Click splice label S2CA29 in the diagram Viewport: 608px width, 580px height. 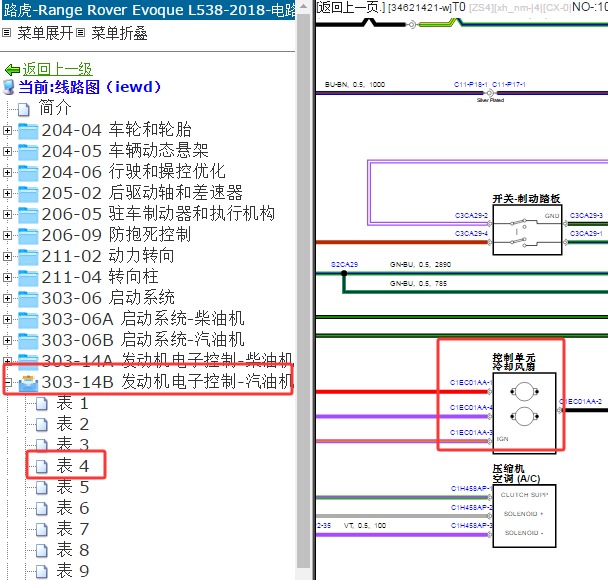[344, 264]
